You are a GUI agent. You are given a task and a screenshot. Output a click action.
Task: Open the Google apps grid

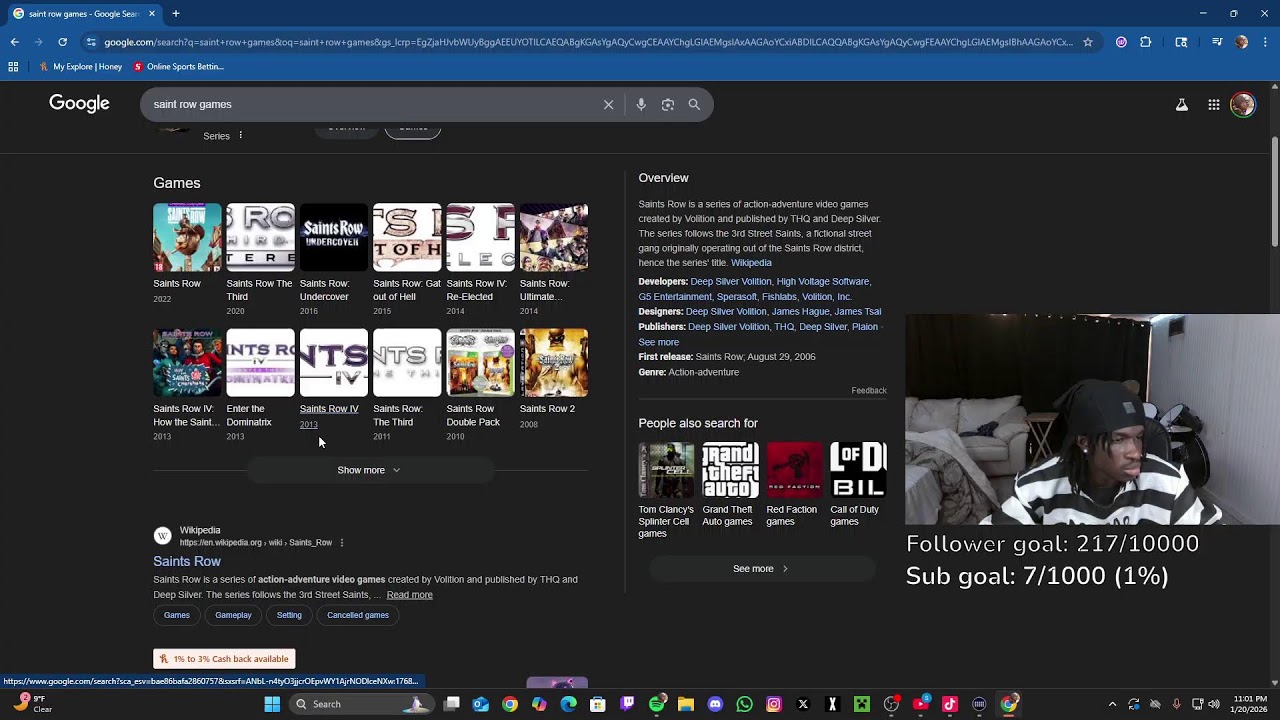click(x=1214, y=104)
